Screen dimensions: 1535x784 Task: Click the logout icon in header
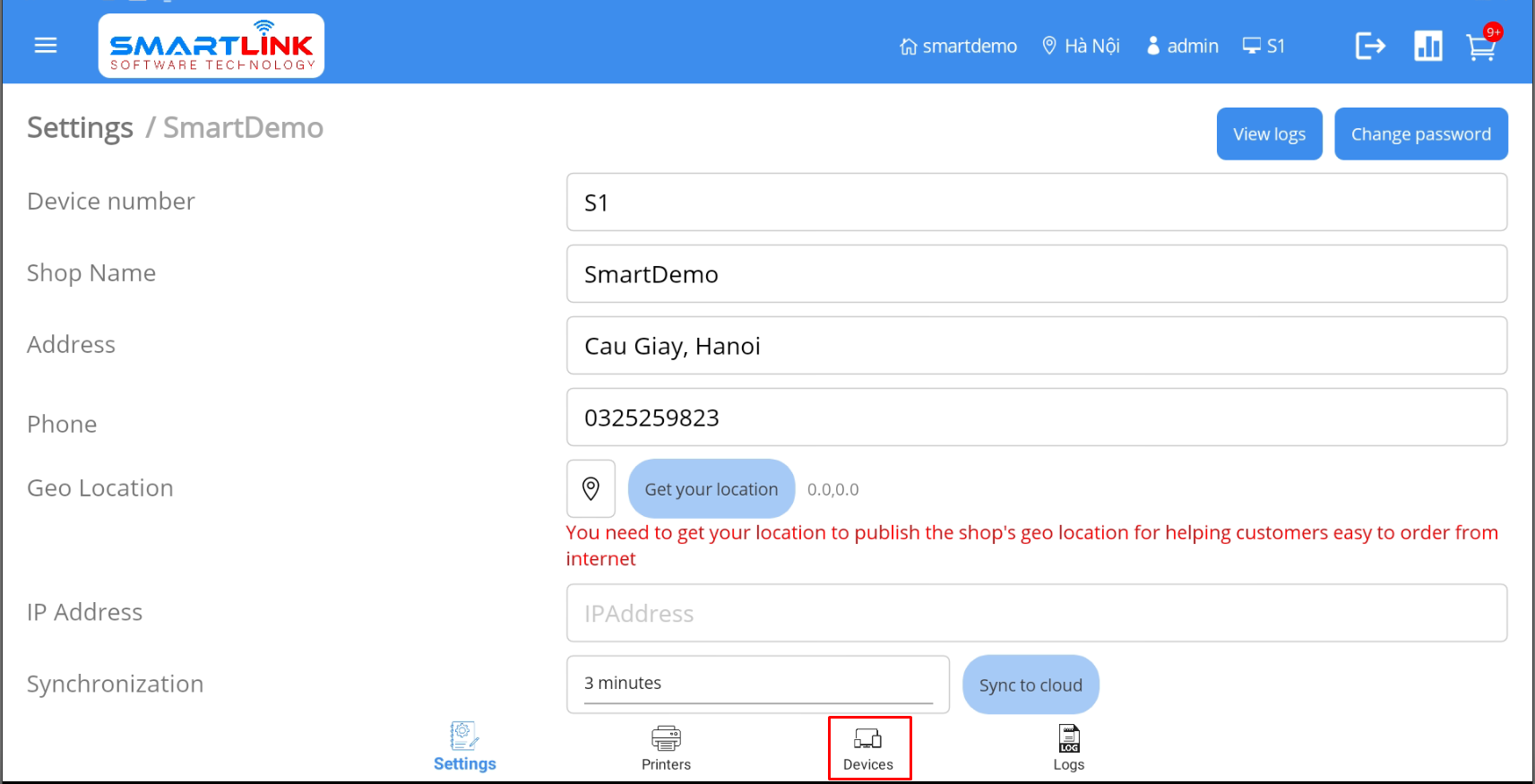pos(1369,46)
